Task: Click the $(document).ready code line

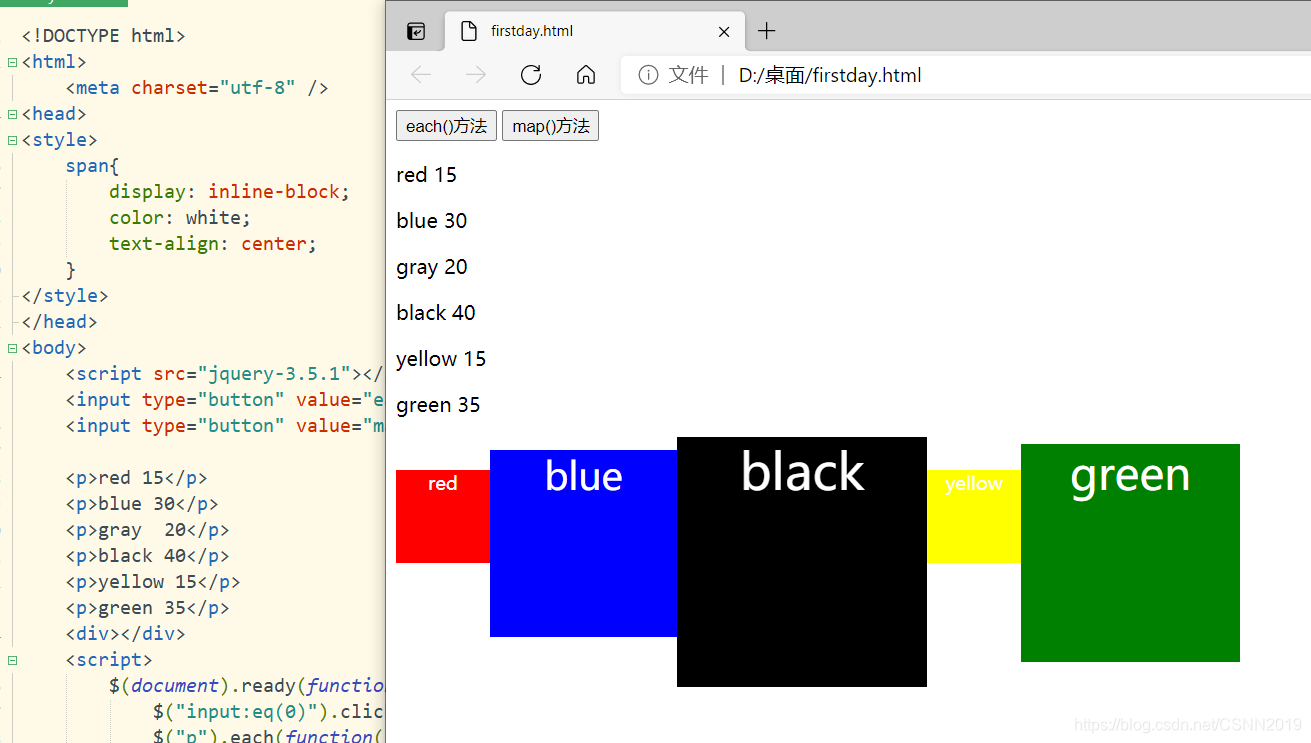Action: click(247, 686)
